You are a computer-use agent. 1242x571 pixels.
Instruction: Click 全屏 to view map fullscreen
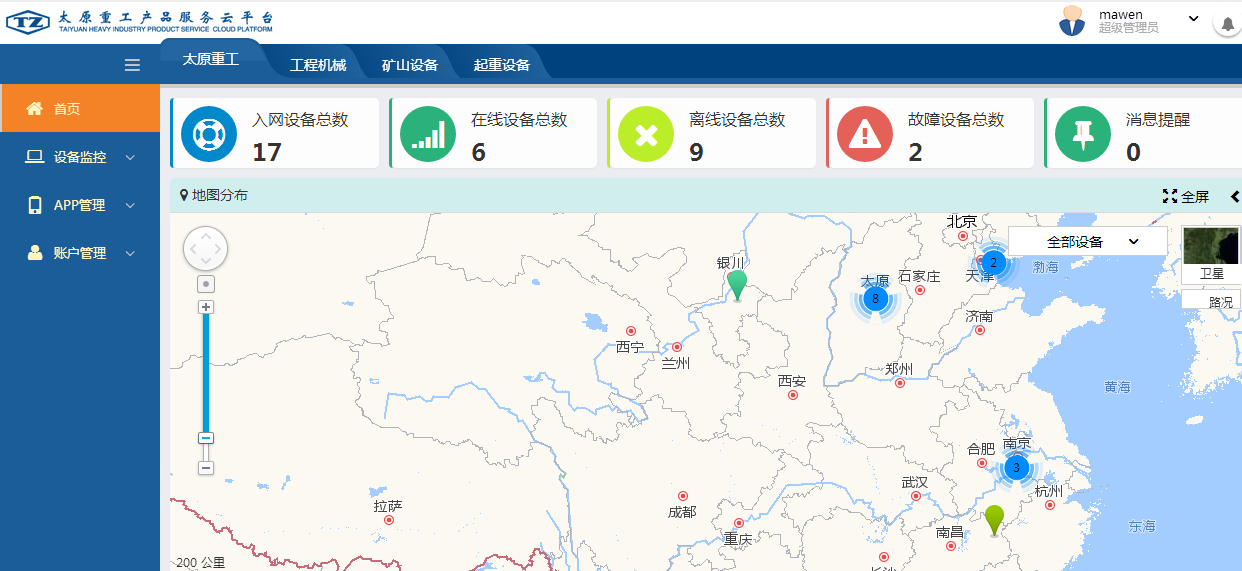point(1186,196)
